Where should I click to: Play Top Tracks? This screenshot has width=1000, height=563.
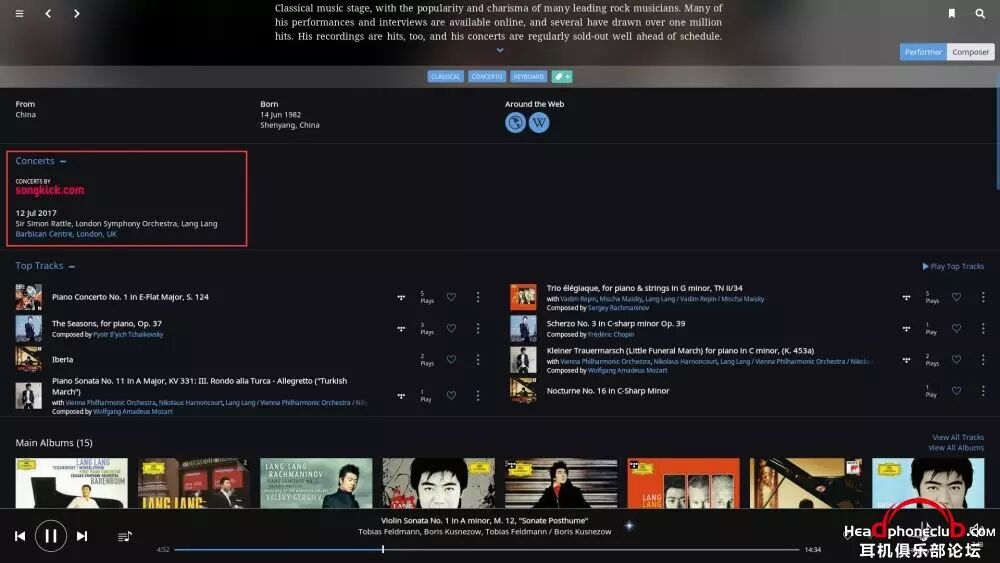[953, 267]
